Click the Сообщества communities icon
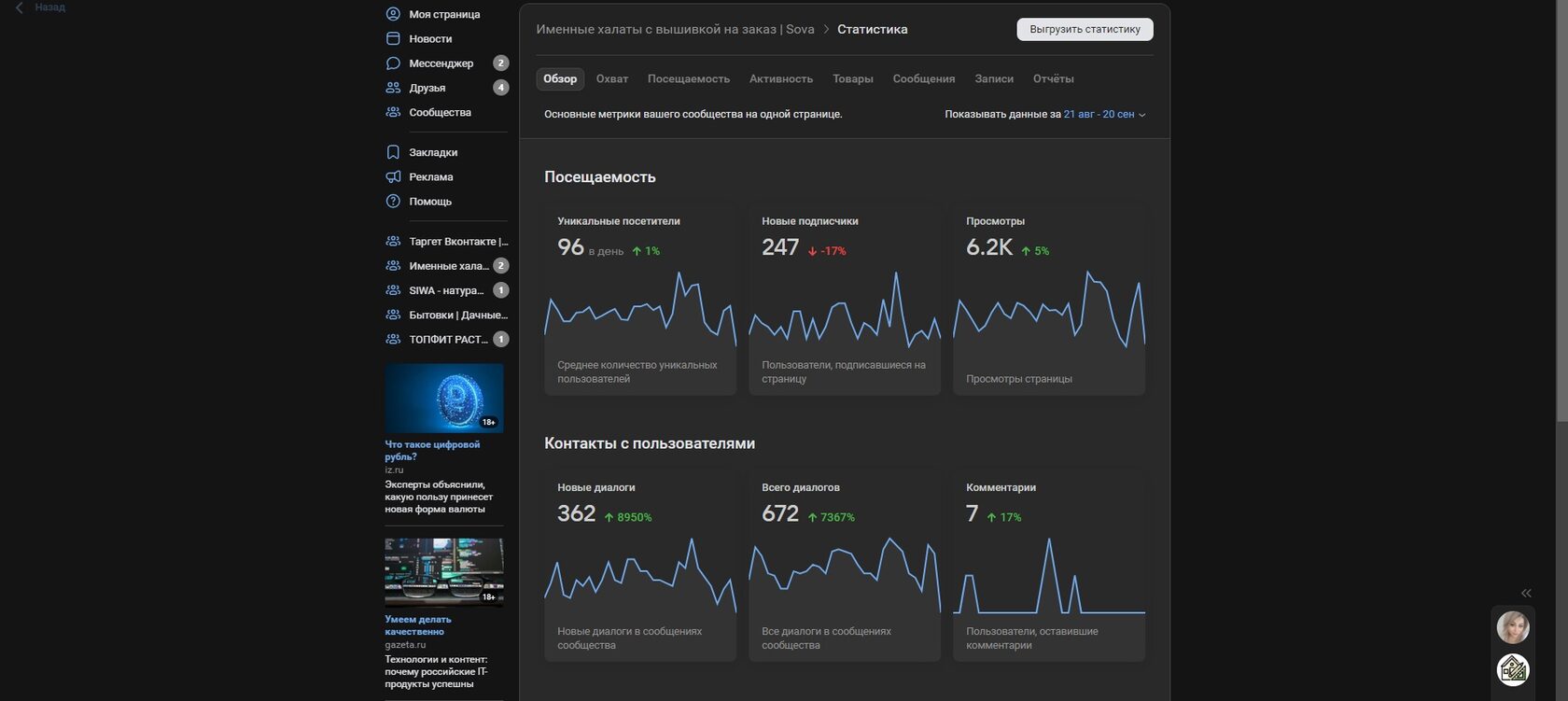Screen dimensions: 1568x701 point(393,112)
